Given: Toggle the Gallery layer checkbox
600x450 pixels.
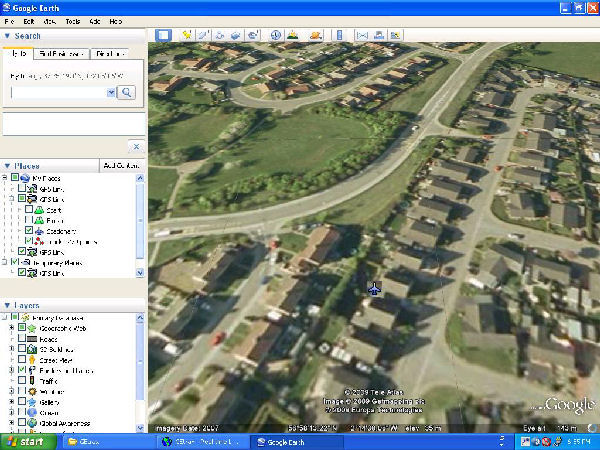Looking at the screenshot, I should [x=22, y=402].
